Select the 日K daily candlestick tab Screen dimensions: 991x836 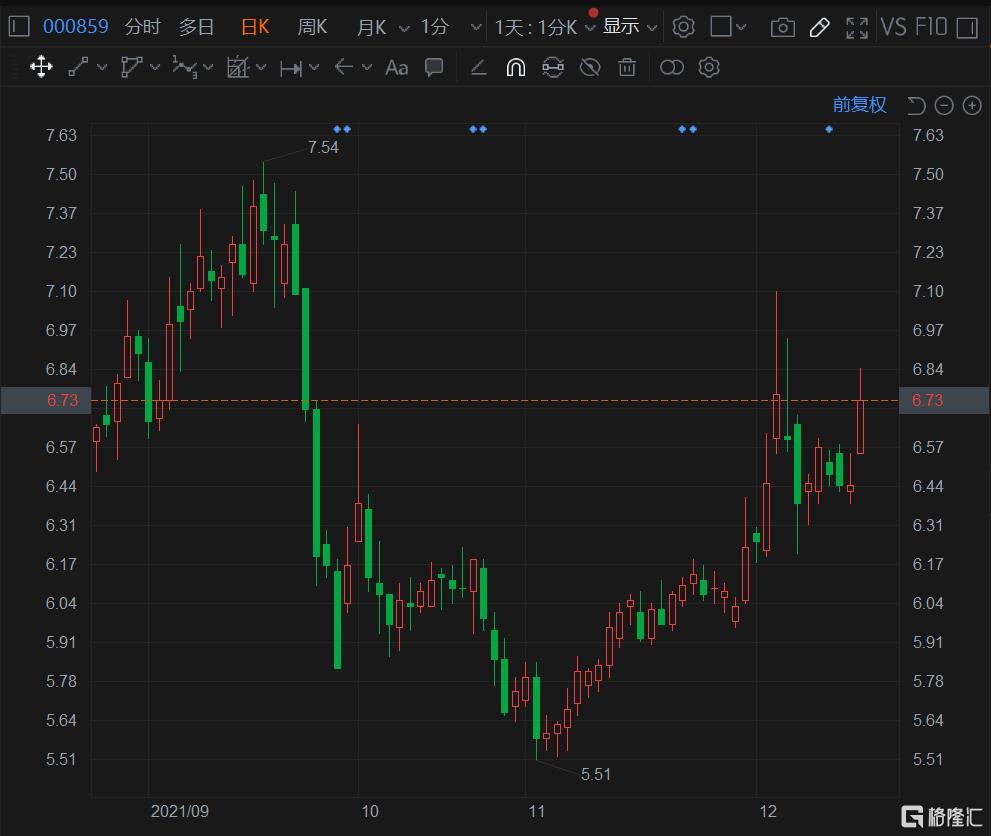255,27
